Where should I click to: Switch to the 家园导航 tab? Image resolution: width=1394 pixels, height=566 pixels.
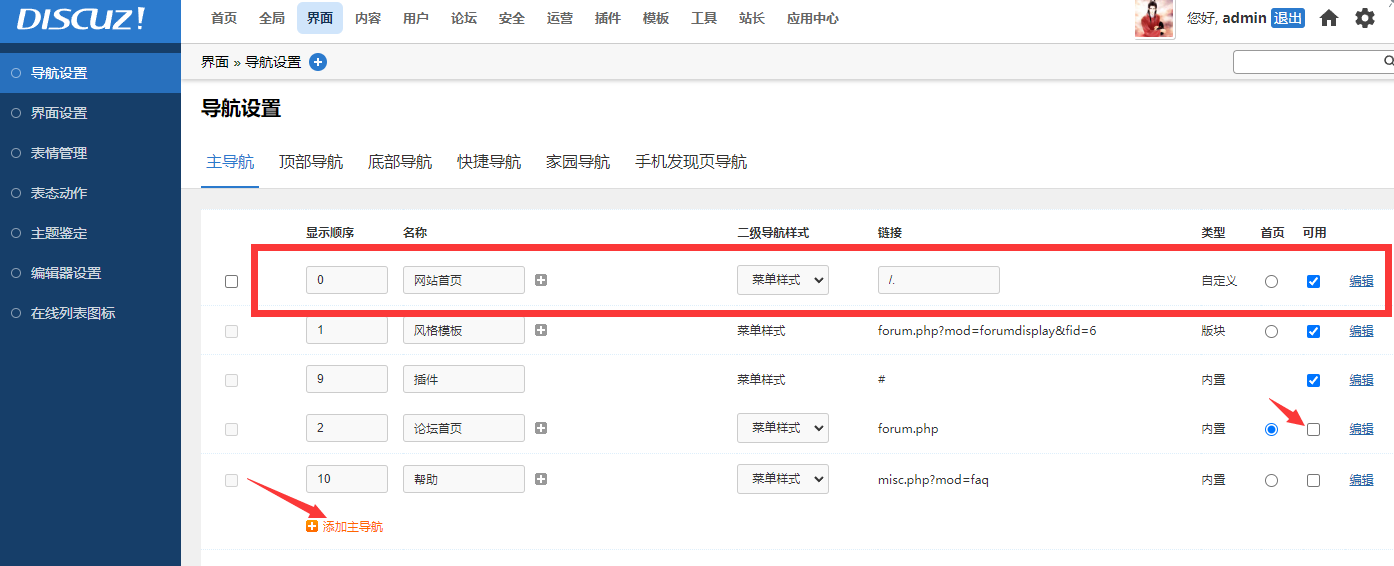coord(578,162)
